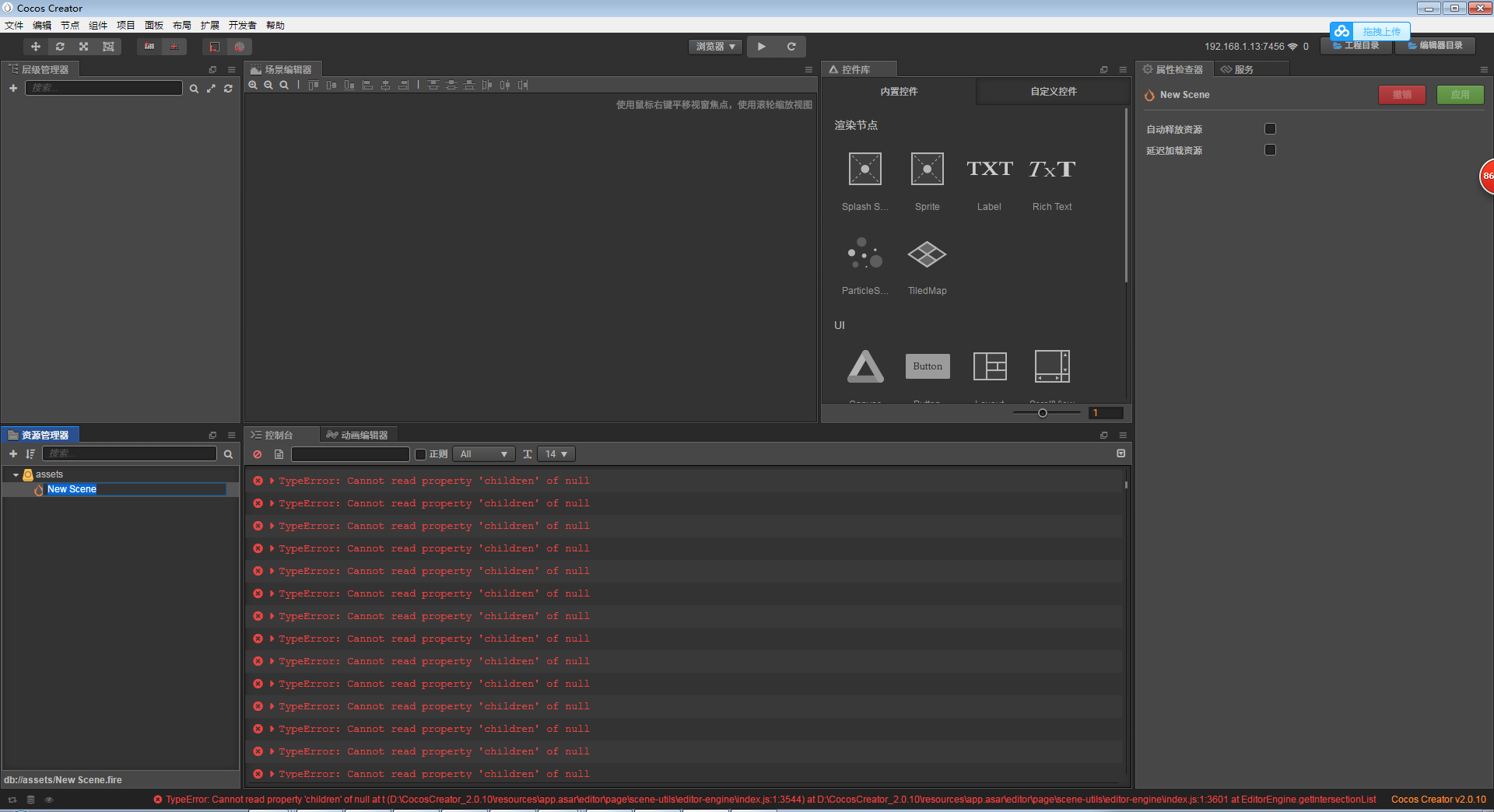Align selected nodes to left edge
The image size is (1494, 812).
pyautogui.click(x=368, y=85)
